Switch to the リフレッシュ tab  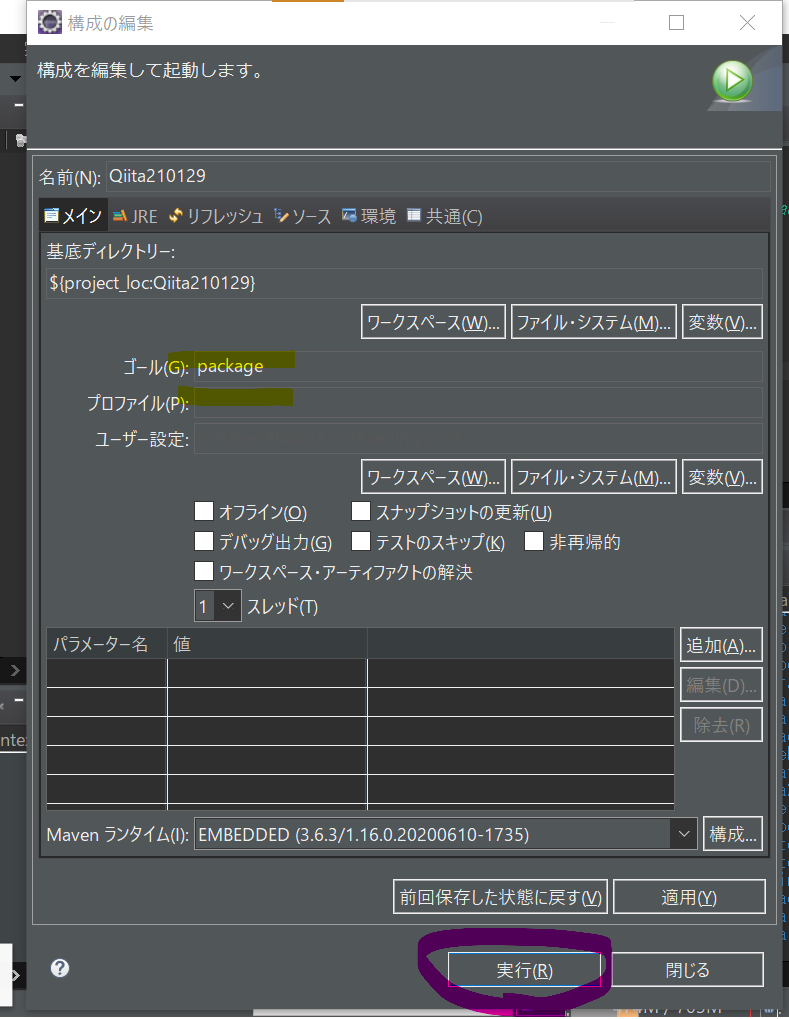click(215, 216)
